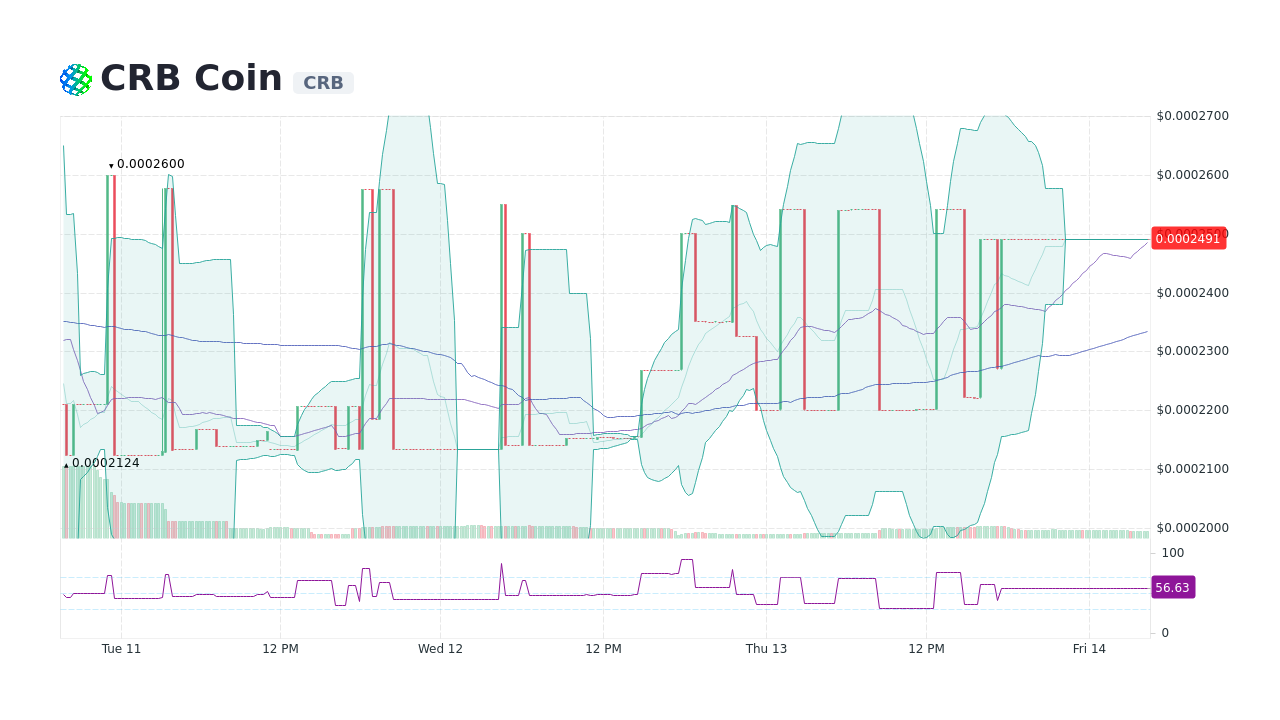Toggle visibility of the RSI indicator panel
This screenshot has height=720, width=1280.
point(600,590)
